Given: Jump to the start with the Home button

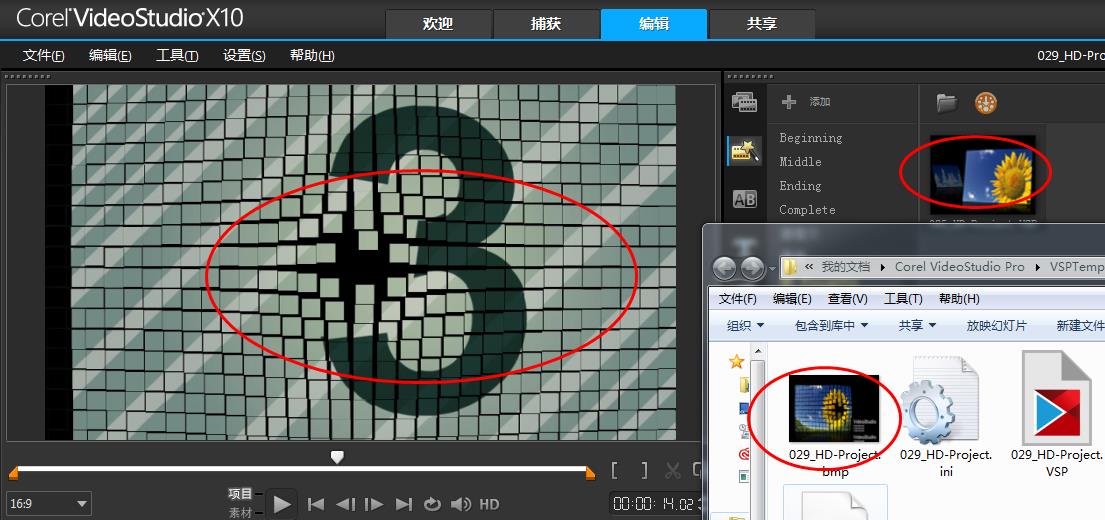Looking at the screenshot, I should tap(316, 504).
